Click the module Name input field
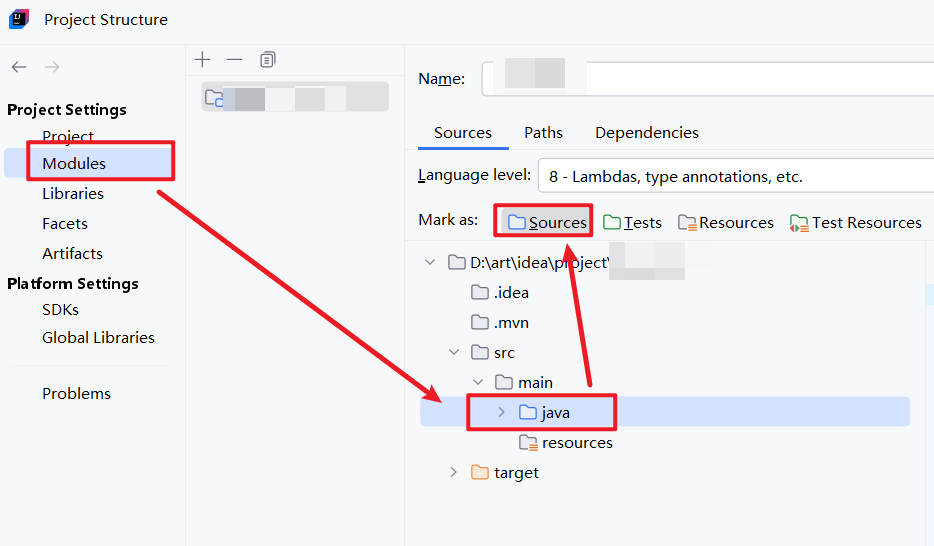This screenshot has height=546, width=934. [x=708, y=79]
